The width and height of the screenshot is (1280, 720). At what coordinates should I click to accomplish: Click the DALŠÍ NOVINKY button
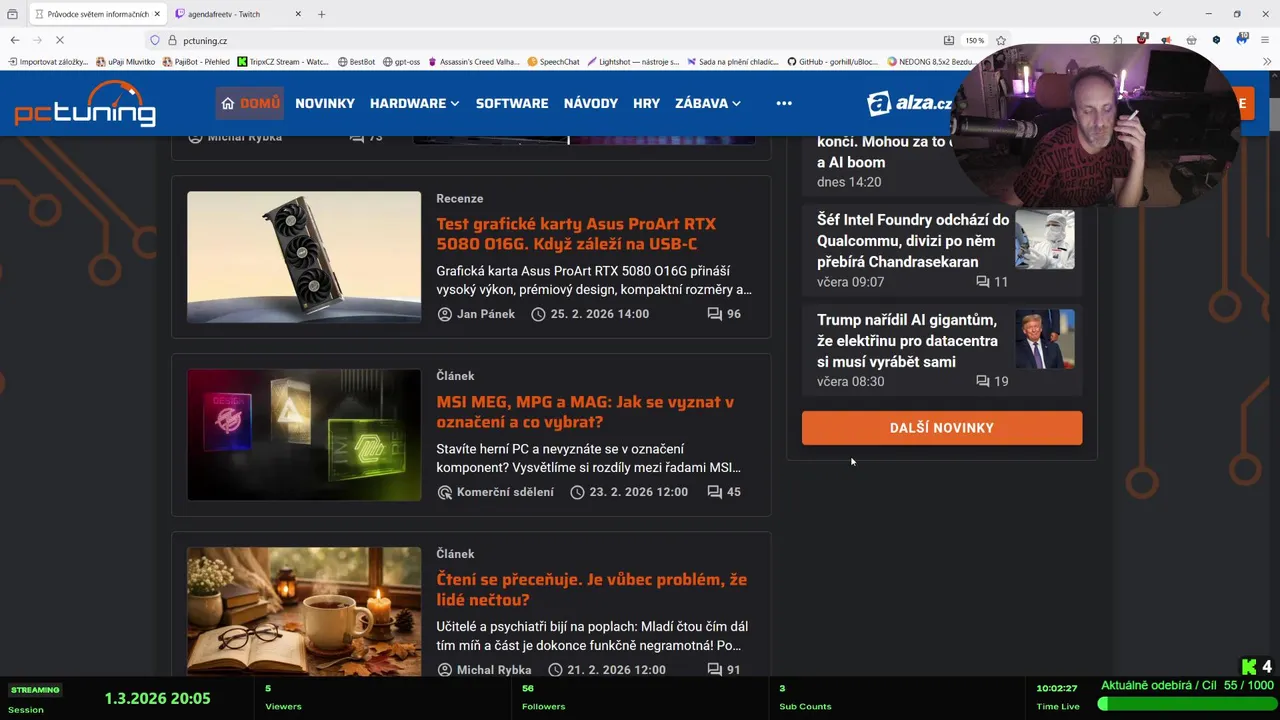(942, 428)
